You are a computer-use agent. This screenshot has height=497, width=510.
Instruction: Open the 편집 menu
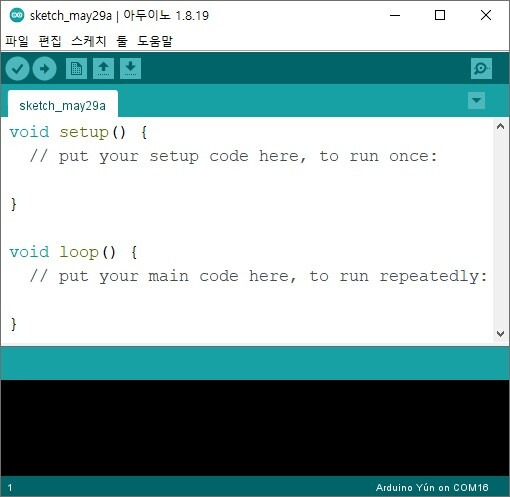tap(50, 41)
